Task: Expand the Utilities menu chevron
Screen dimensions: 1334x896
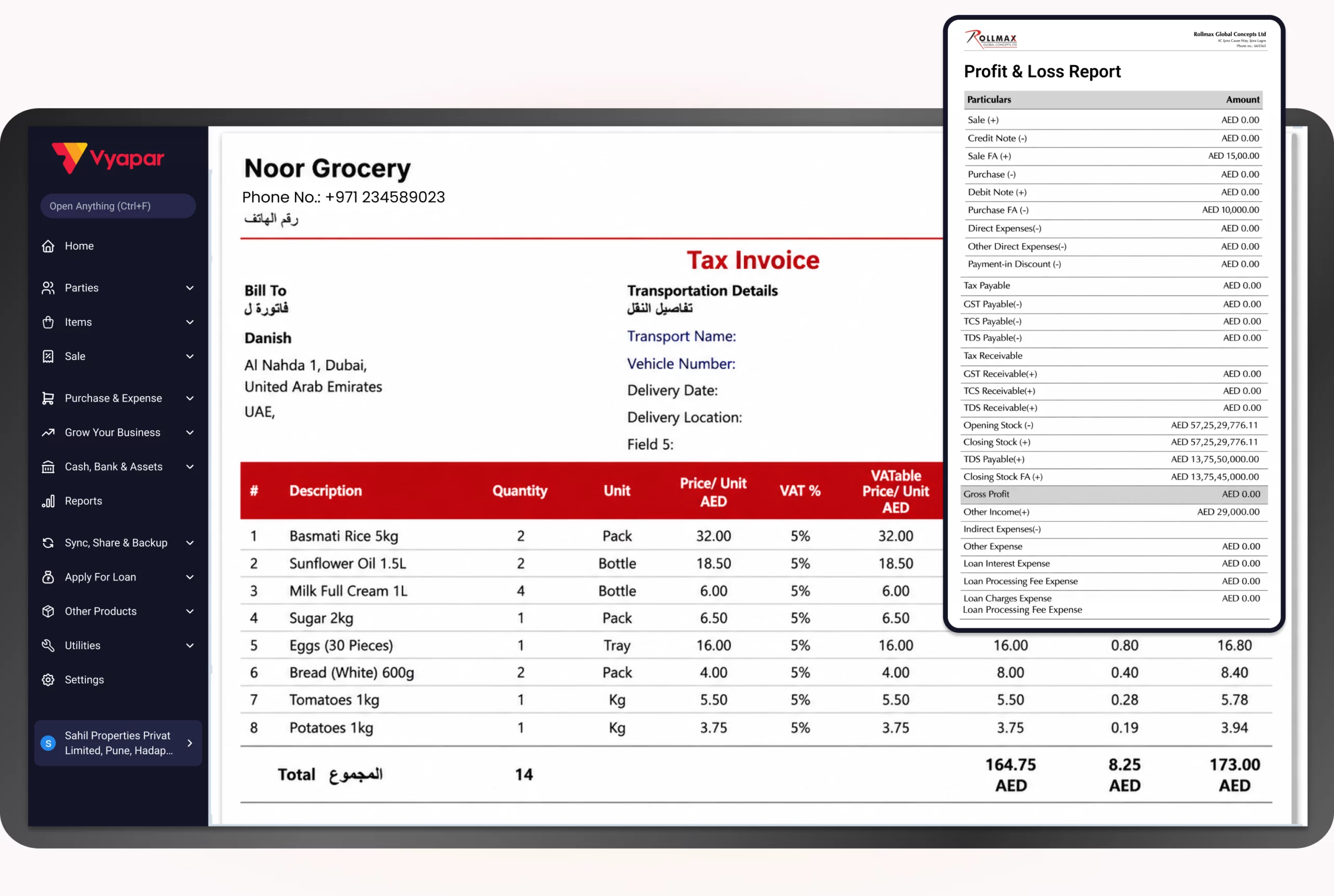Action: coord(190,646)
